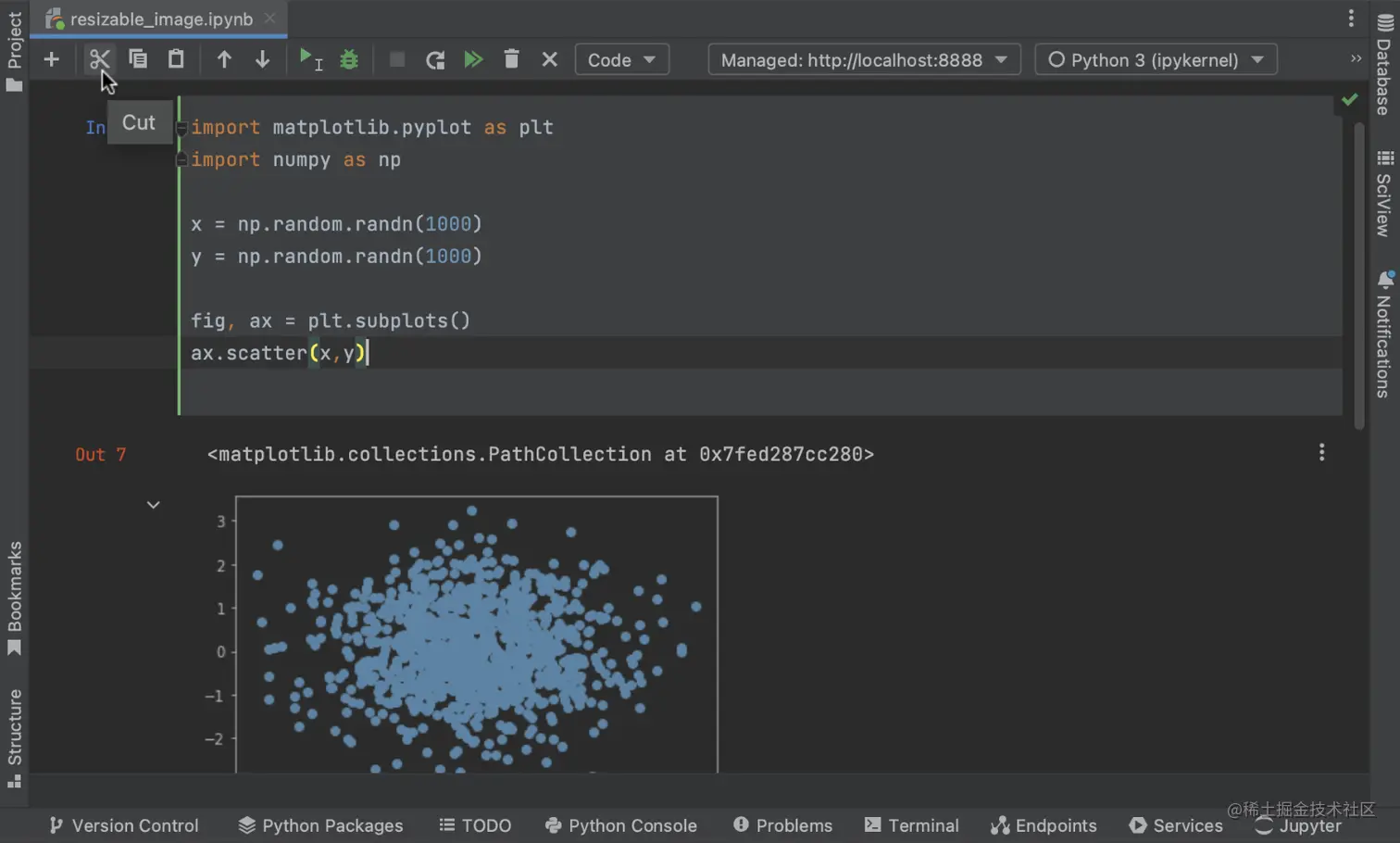Image resolution: width=1400 pixels, height=843 pixels.
Task: Fold the first import line
Action: pyautogui.click(x=182, y=128)
